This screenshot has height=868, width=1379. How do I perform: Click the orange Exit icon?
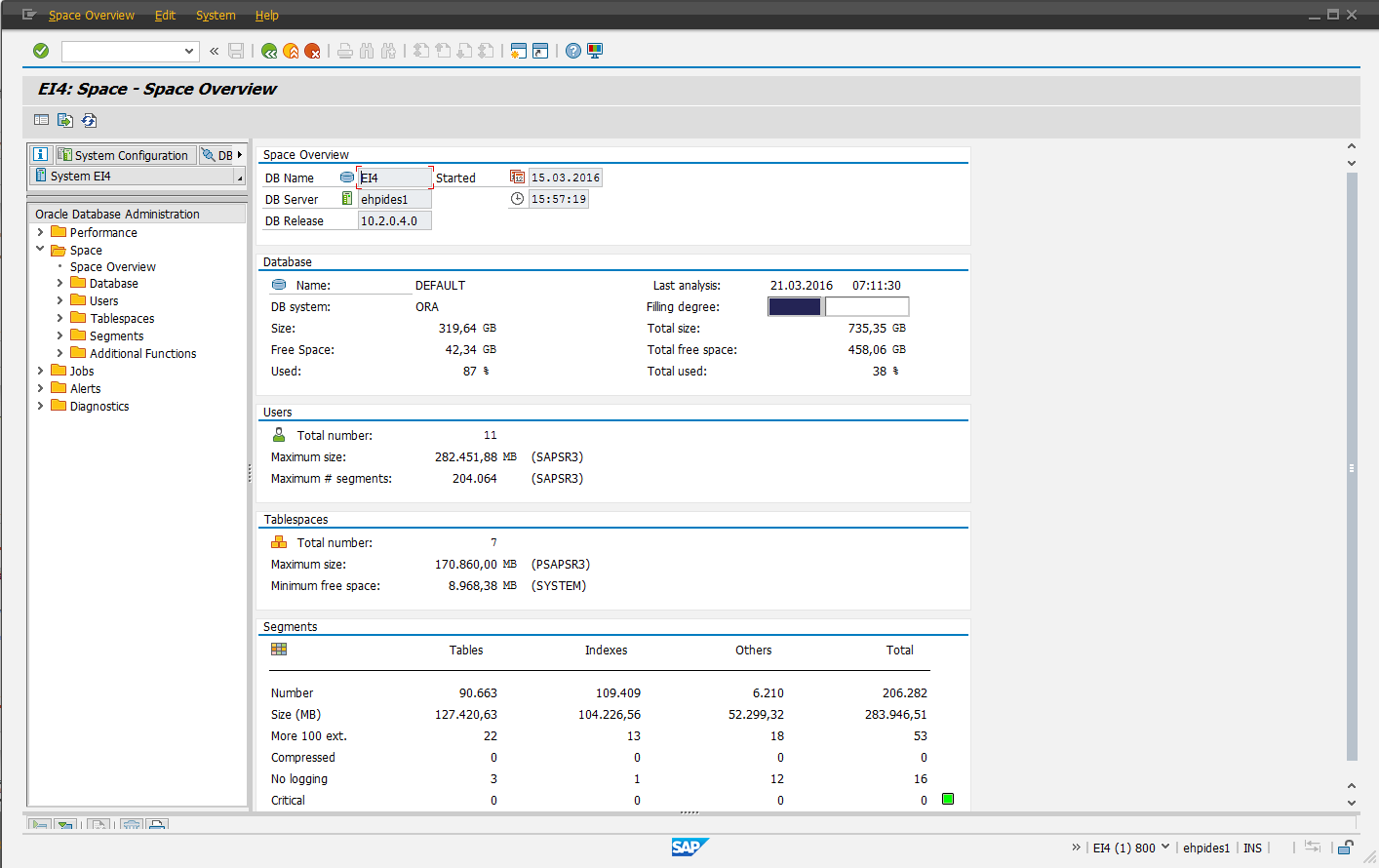[291, 51]
